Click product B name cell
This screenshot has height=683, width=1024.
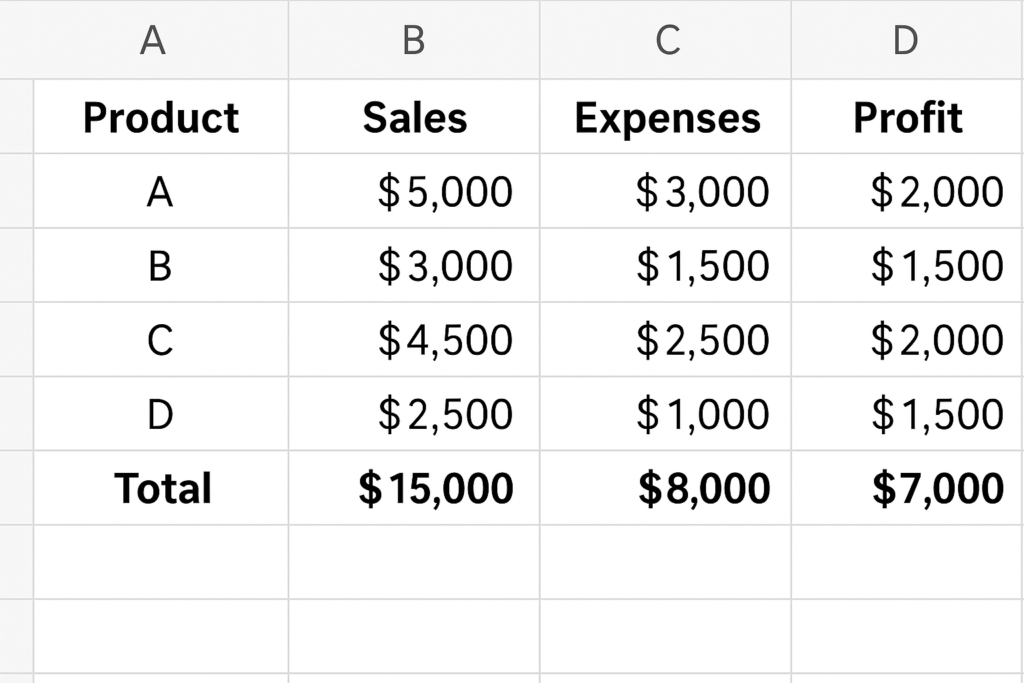[x=161, y=265]
